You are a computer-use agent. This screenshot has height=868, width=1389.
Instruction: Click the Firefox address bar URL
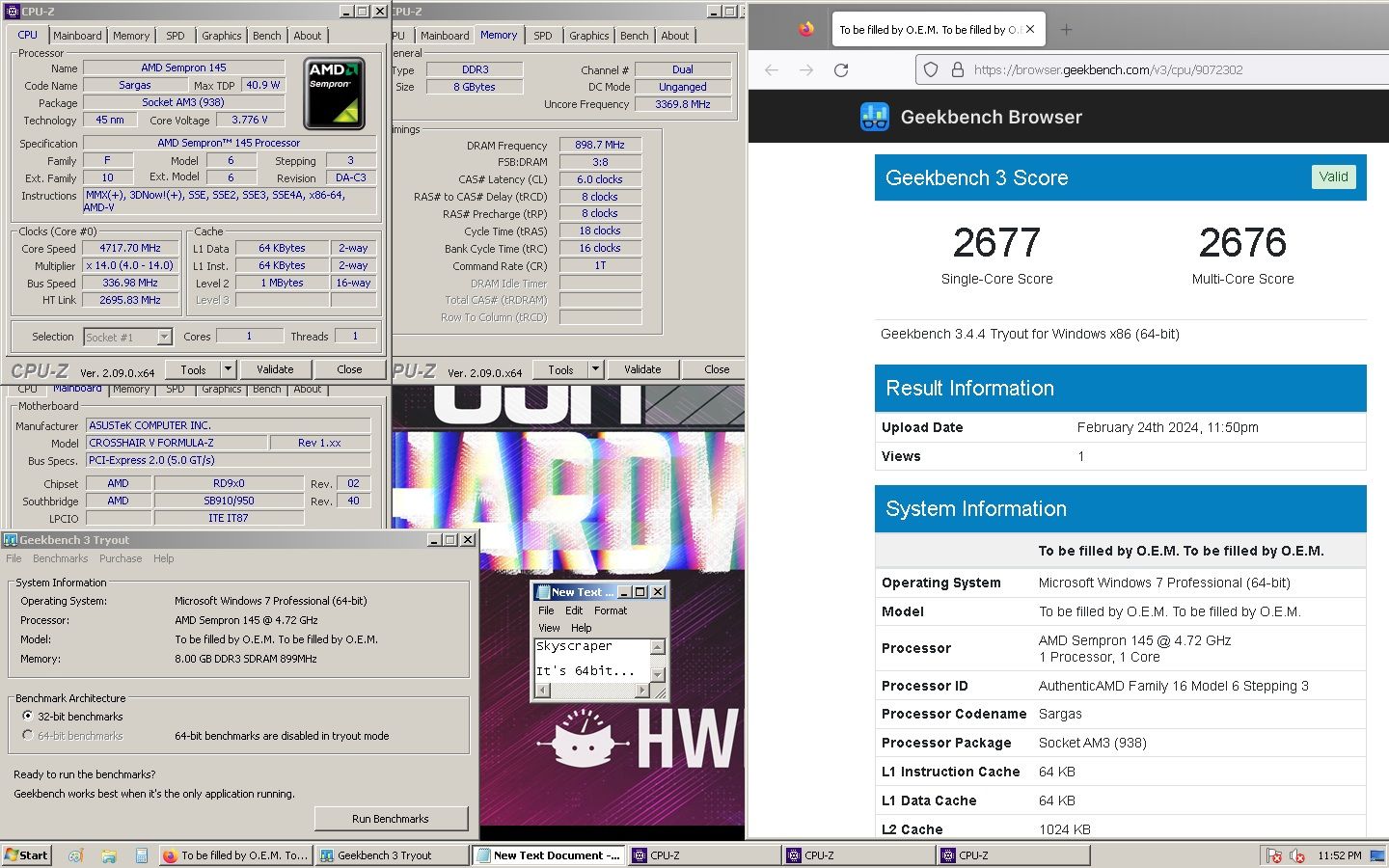pyautogui.click(x=1107, y=69)
